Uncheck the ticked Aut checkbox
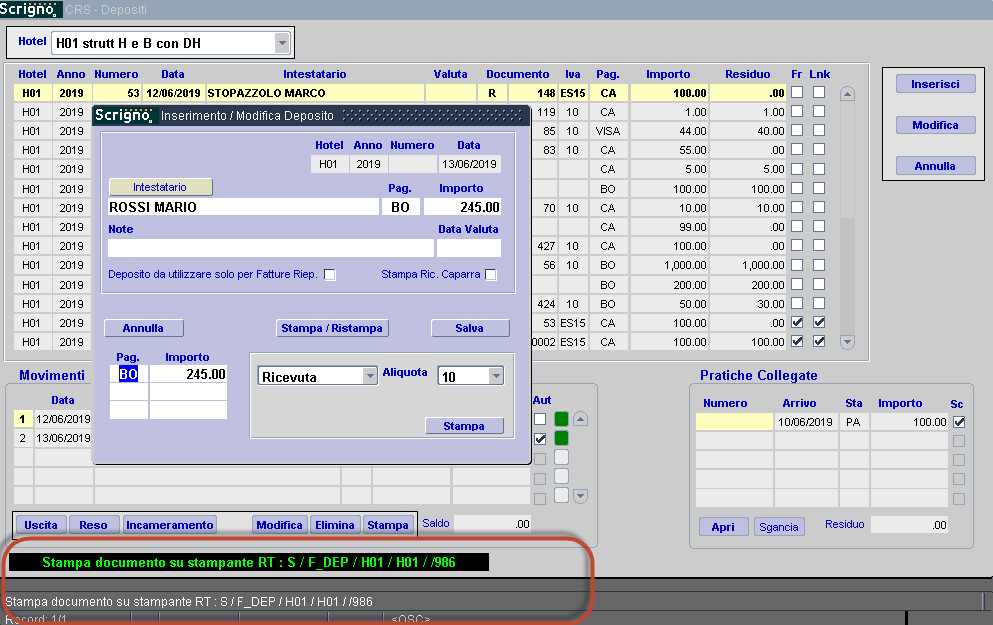This screenshot has height=625, width=993. coord(540,438)
